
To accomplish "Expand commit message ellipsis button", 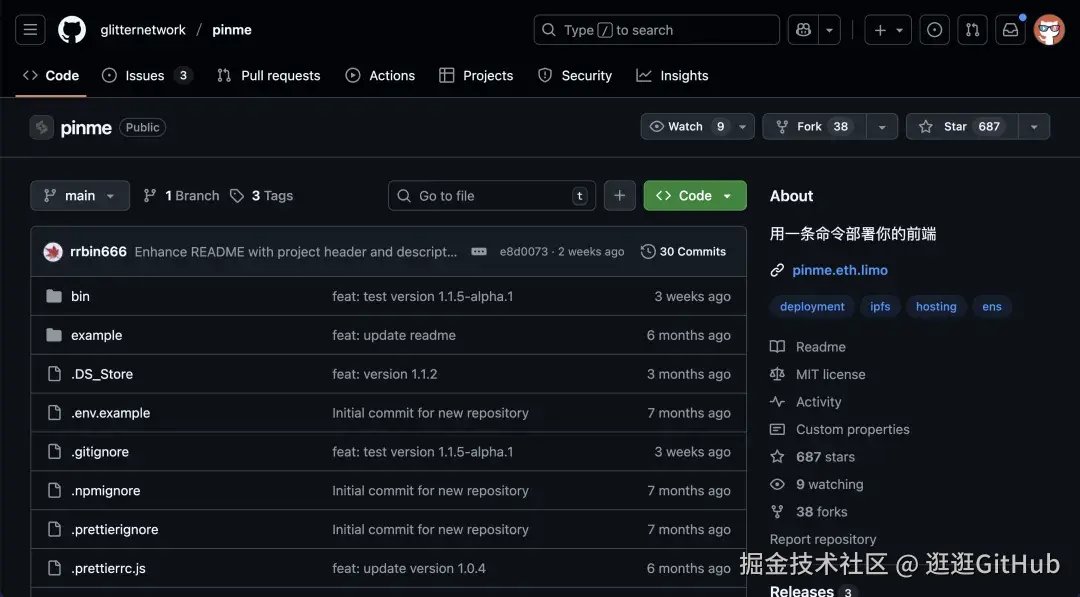I will pyautogui.click(x=479, y=252).
